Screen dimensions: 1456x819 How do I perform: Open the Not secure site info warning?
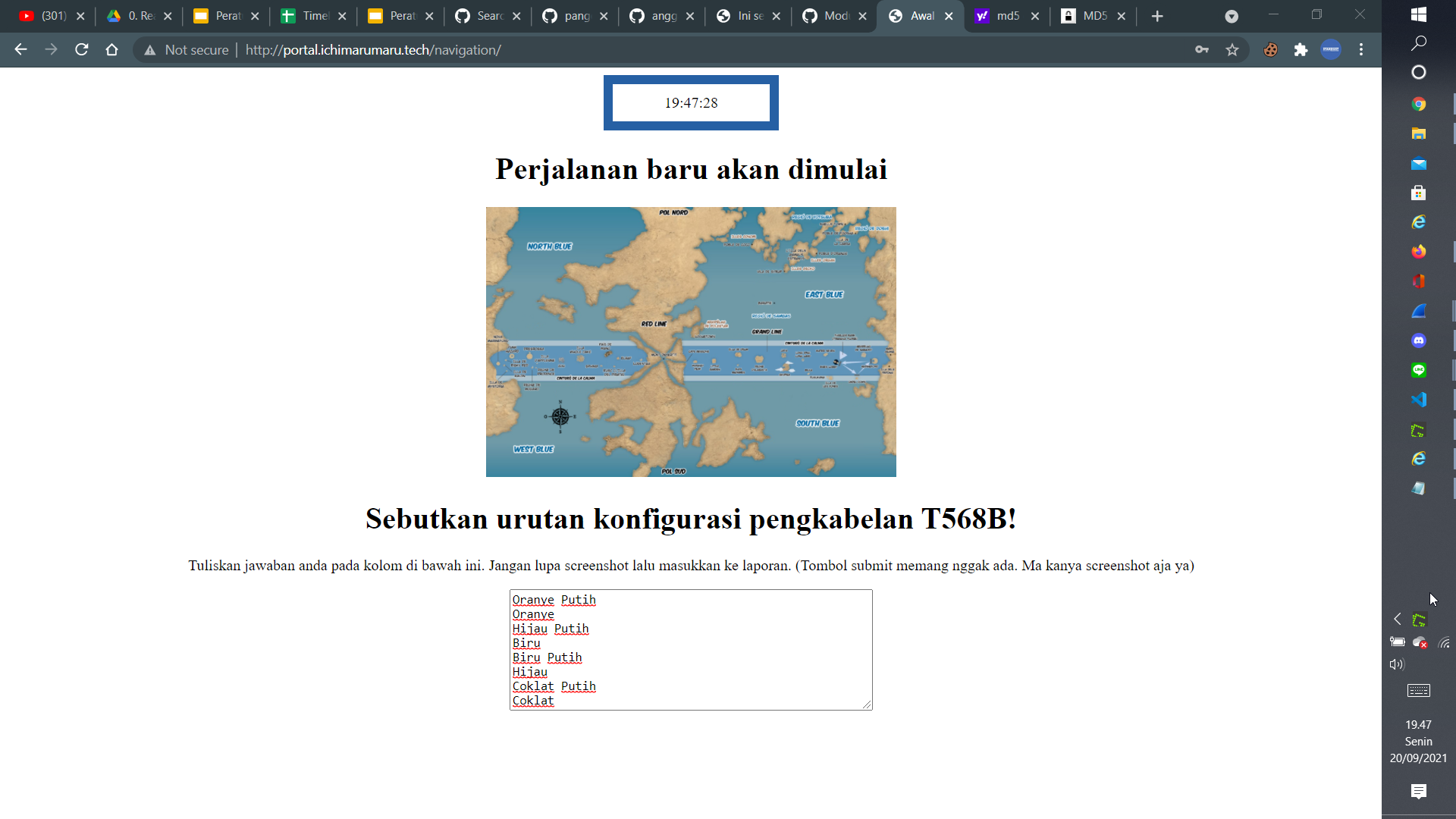tap(187, 50)
